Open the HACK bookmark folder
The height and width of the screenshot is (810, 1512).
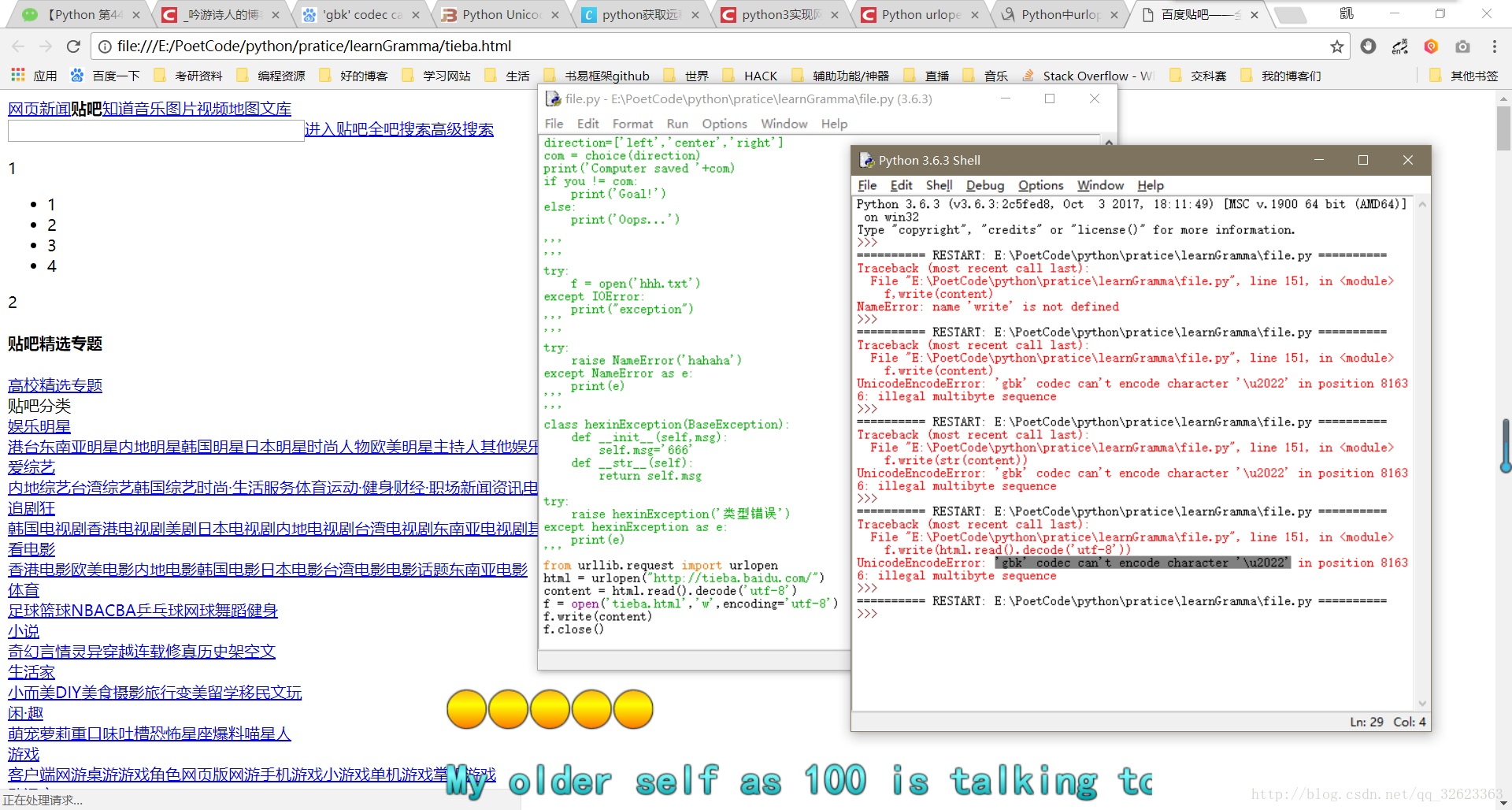click(750, 76)
